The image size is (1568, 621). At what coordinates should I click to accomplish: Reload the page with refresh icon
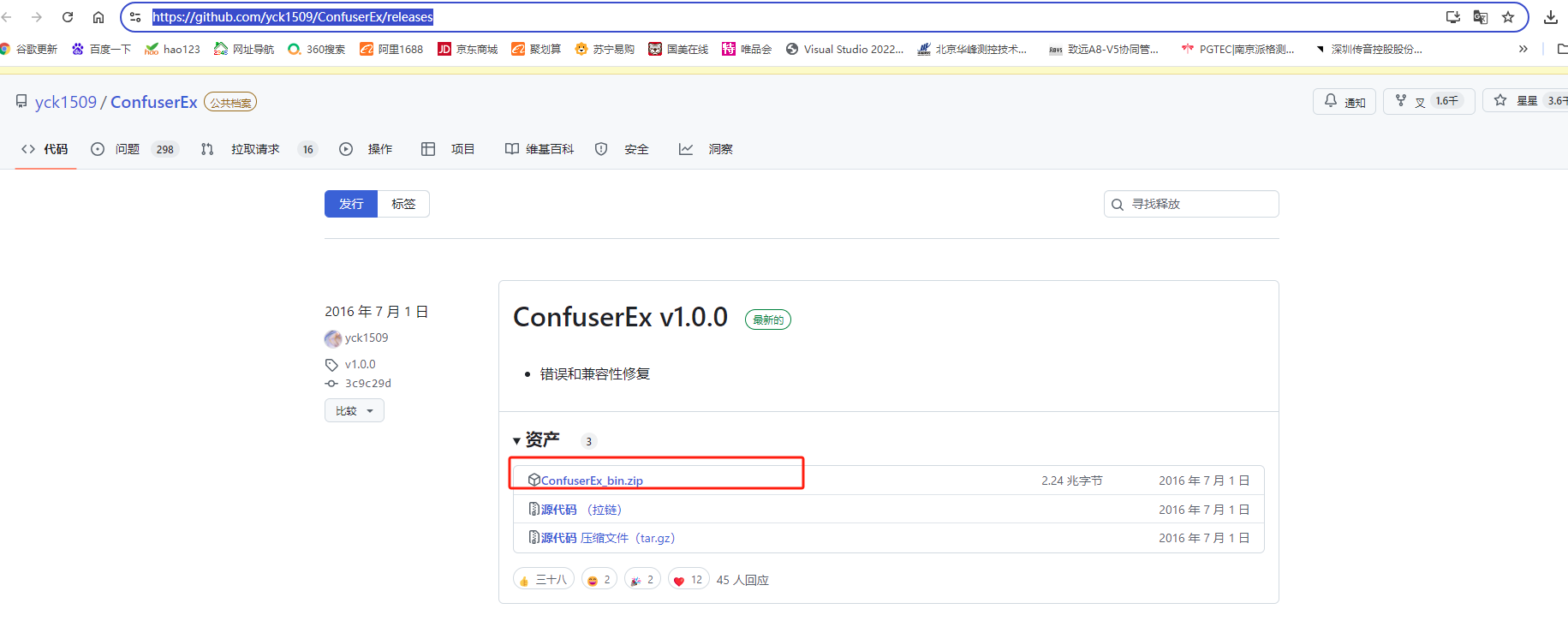click(x=68, y=17)
